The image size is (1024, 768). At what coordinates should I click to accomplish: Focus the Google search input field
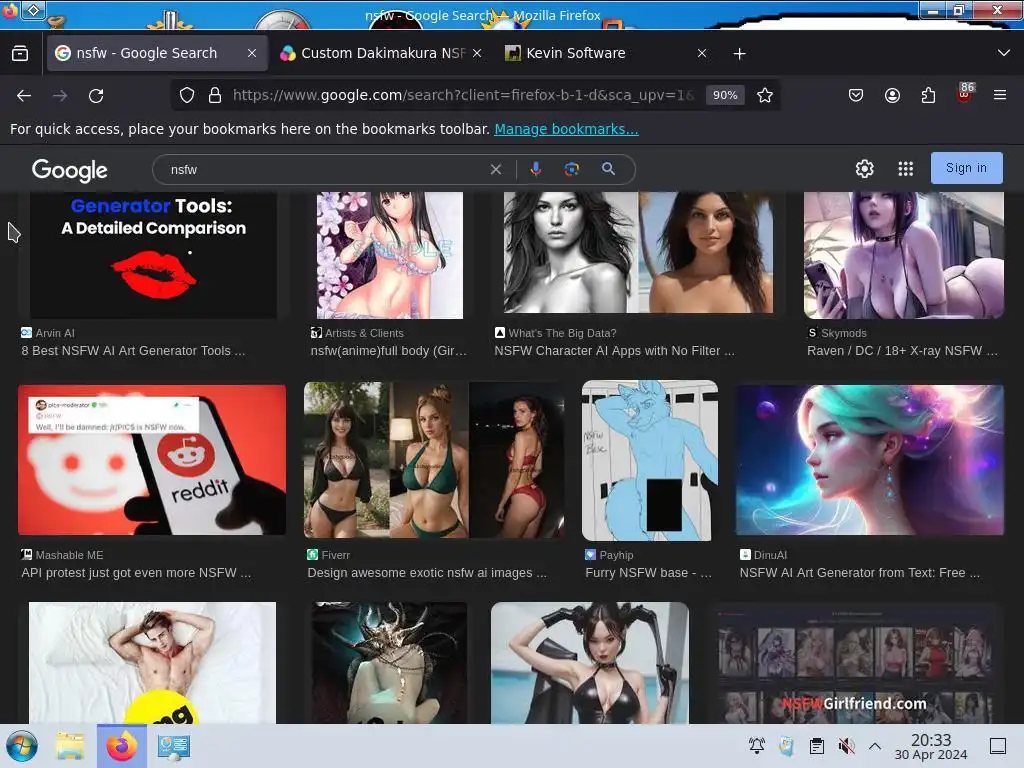tap(327, 170)
